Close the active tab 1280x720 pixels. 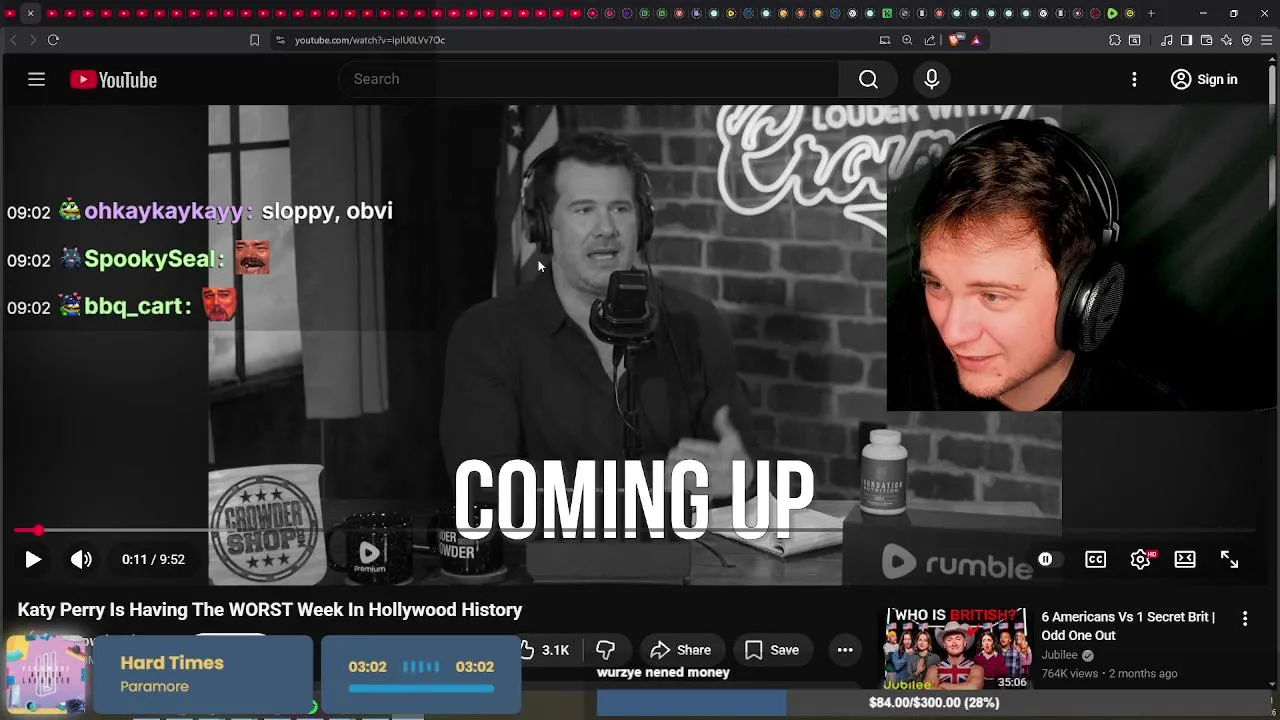(30, 13)
